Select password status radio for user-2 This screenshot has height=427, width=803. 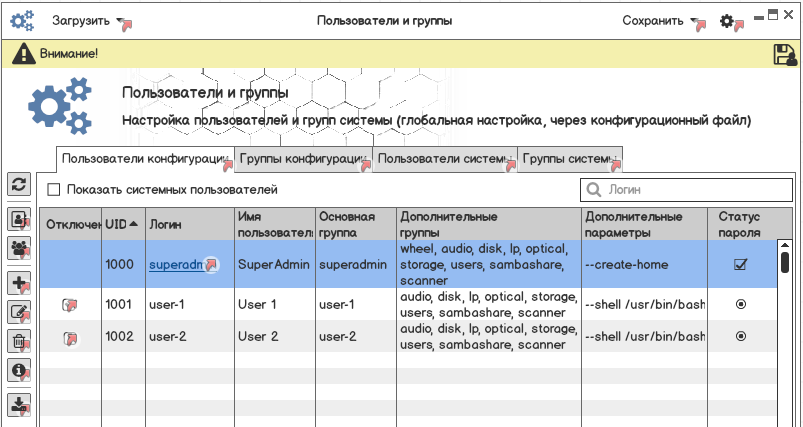[741, 336]
